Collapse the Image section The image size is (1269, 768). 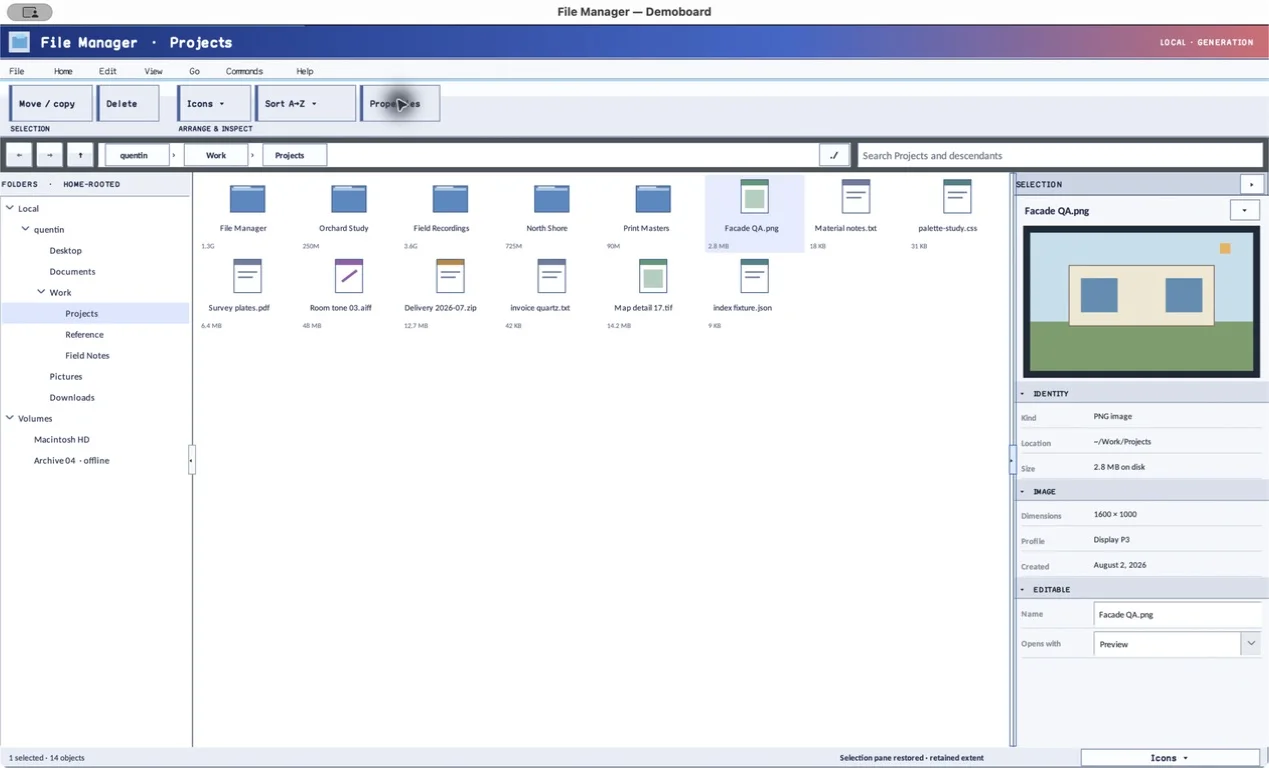pos(1023,491)
